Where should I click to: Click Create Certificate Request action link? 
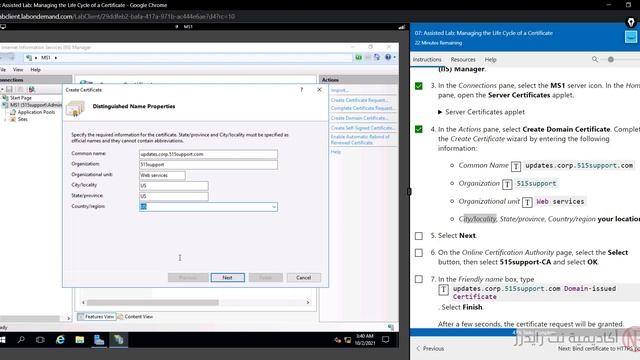359,100
